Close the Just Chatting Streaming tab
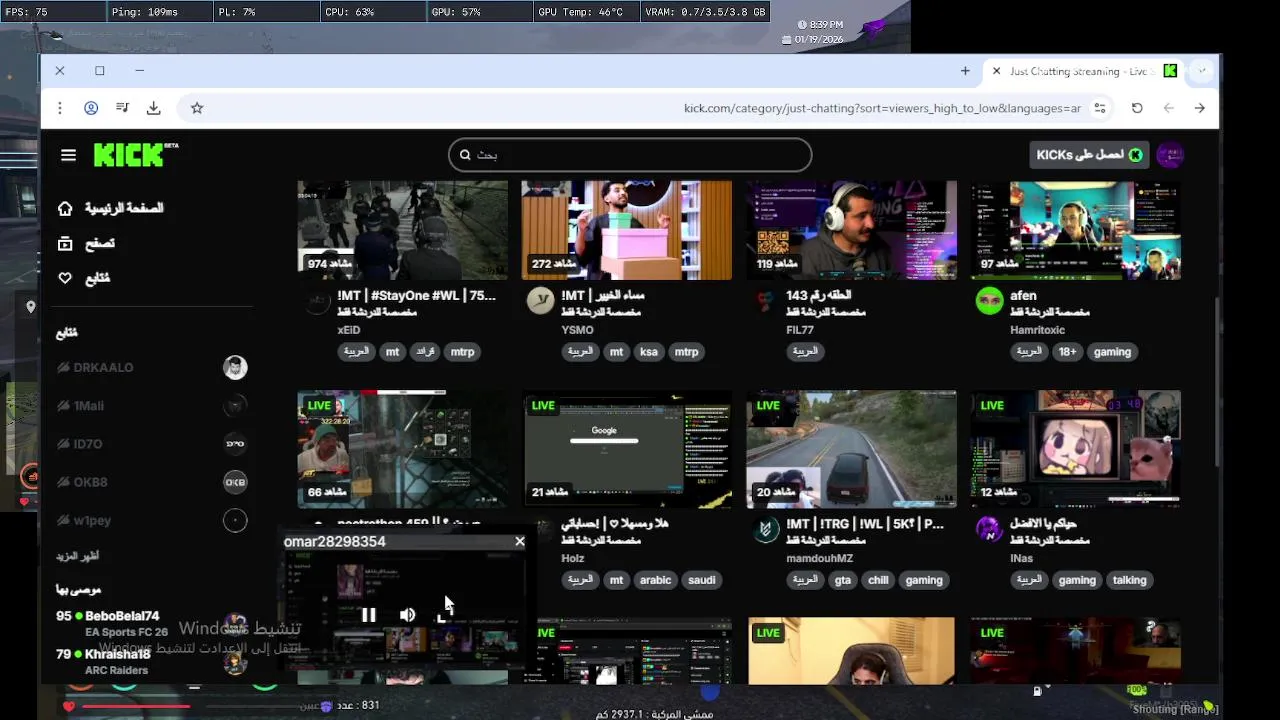This screenshot has width=1280, height=720. (996, 71)
